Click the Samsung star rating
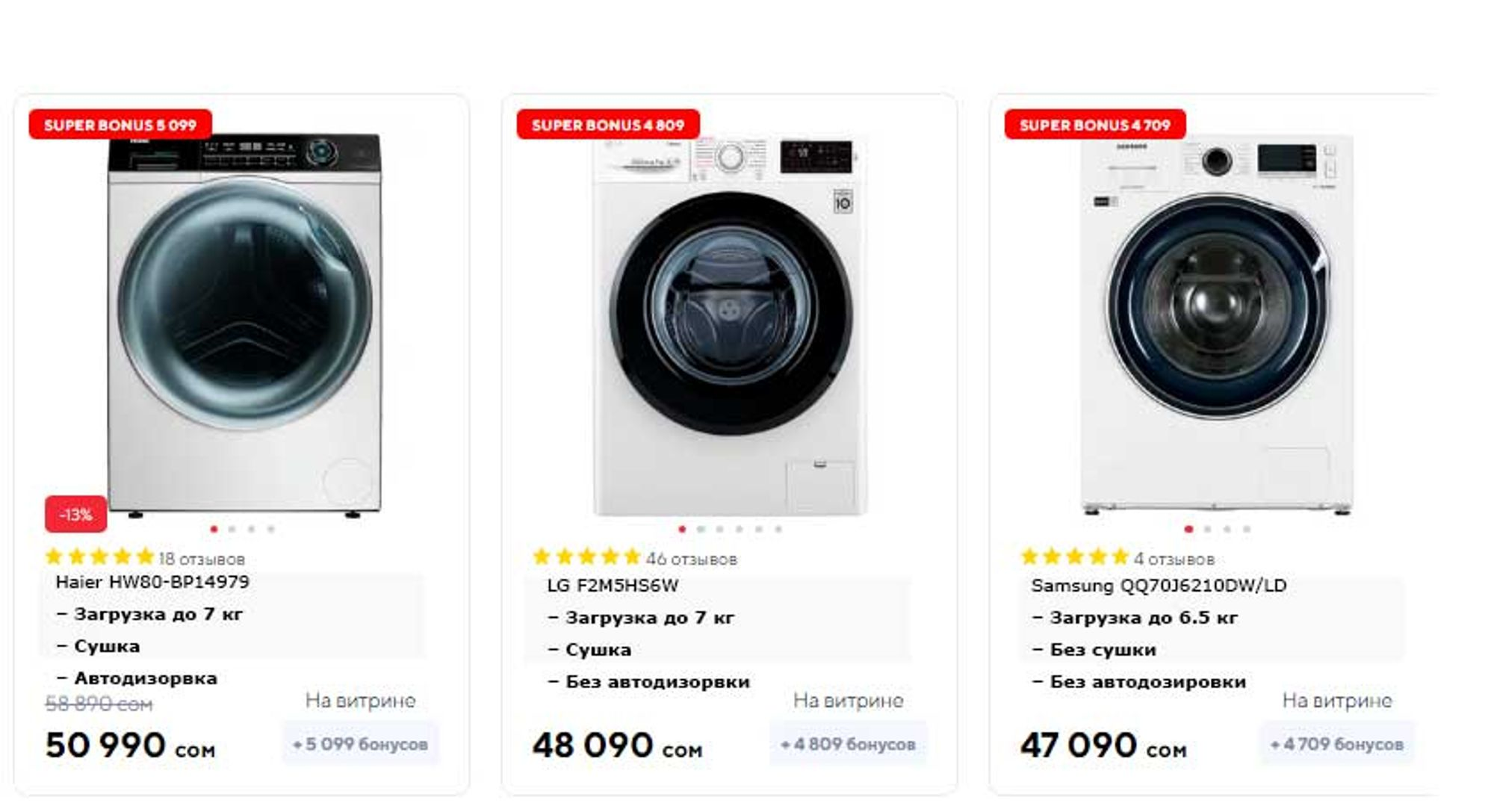This screenshot has width=1494, height=812. pos(1074,557)
